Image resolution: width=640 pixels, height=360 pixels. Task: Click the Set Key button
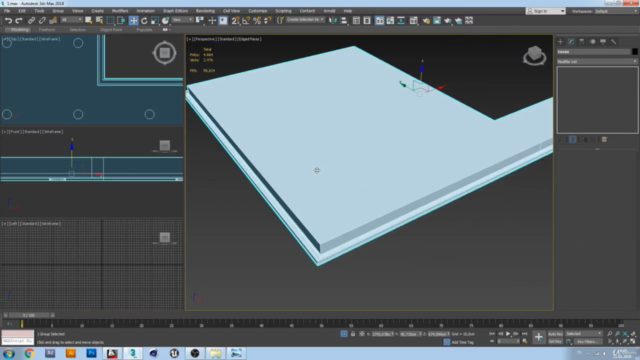(x=555, y=342)
